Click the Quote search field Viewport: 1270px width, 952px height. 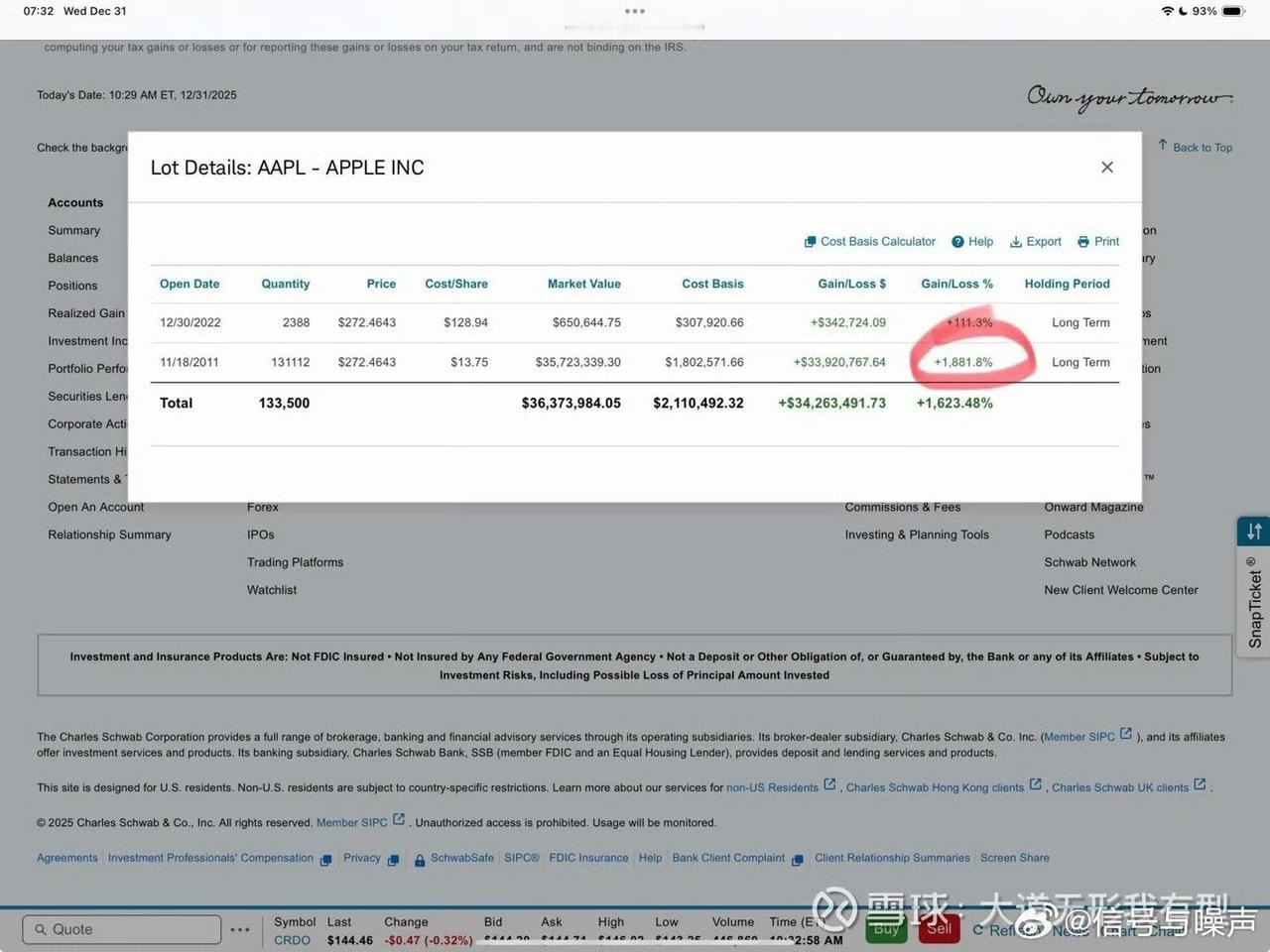[x=122, y=929]
